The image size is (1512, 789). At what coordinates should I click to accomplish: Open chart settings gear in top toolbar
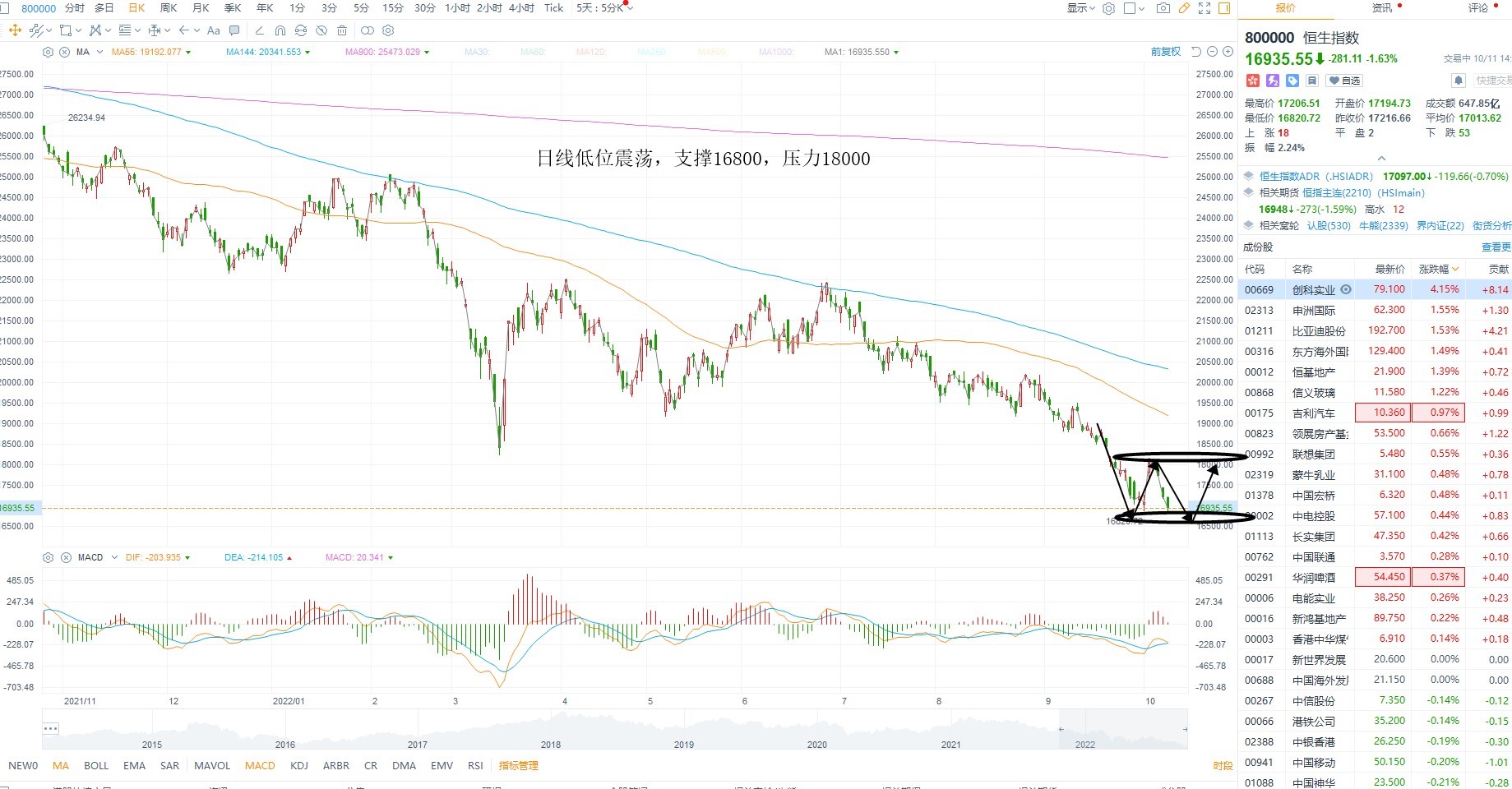1109,8
